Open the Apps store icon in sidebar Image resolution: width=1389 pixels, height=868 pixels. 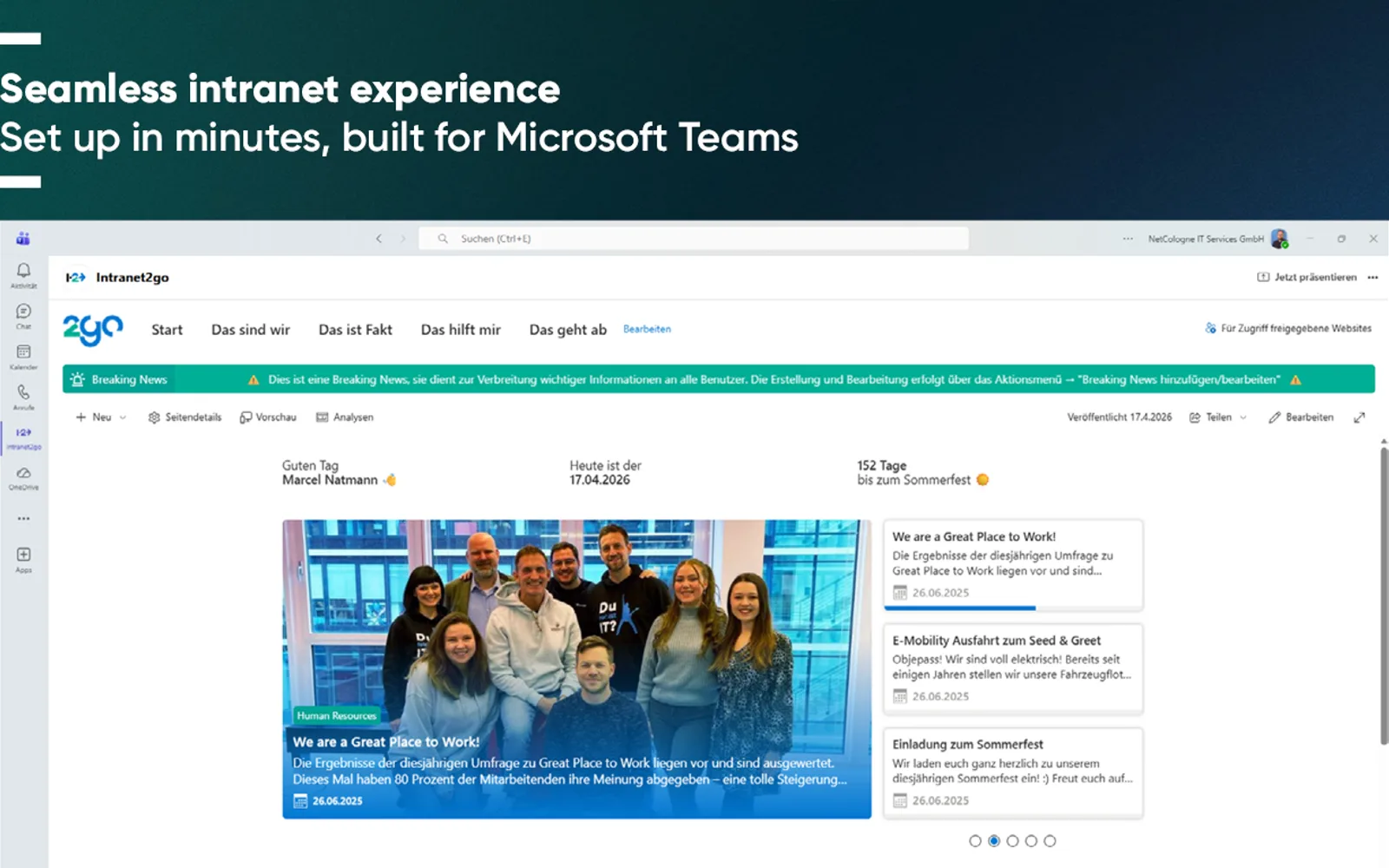[x=23, y=559]
